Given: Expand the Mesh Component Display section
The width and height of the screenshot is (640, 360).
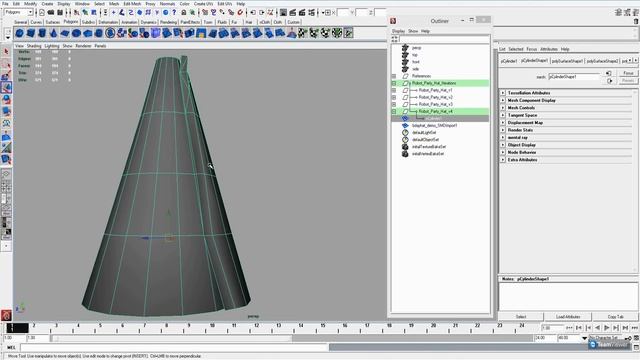Looking at the screenshot, I should tap(503, 100).
